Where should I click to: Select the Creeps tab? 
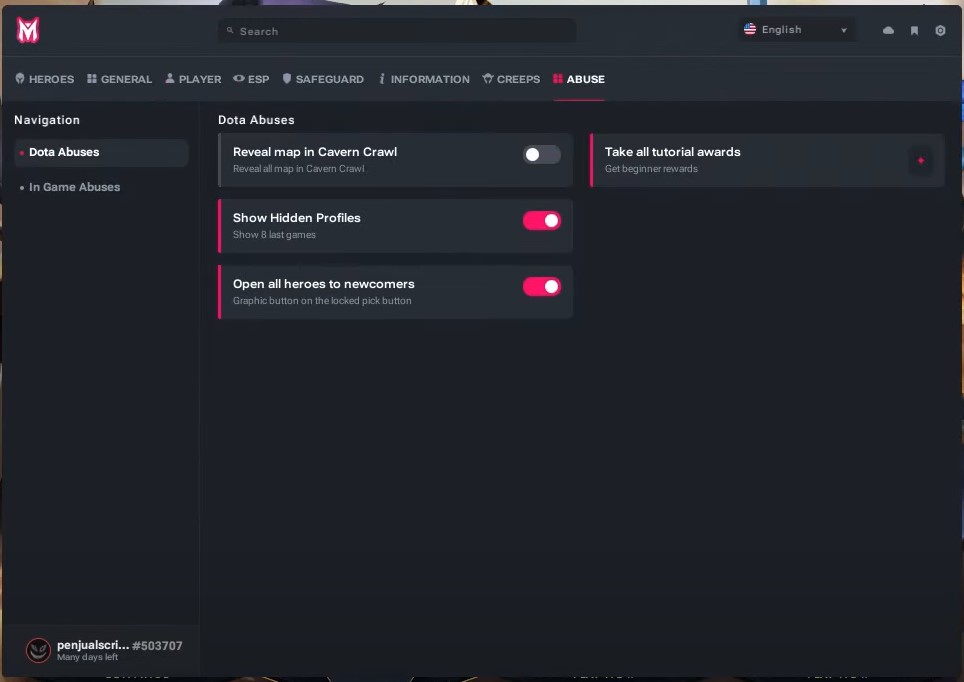pyautogui.click(x=511, y=79)
